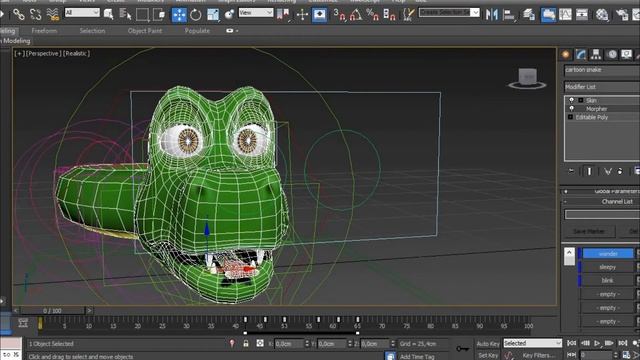
Task: Switch to the Object Paint ribbon tab
Action: [144, 31]
